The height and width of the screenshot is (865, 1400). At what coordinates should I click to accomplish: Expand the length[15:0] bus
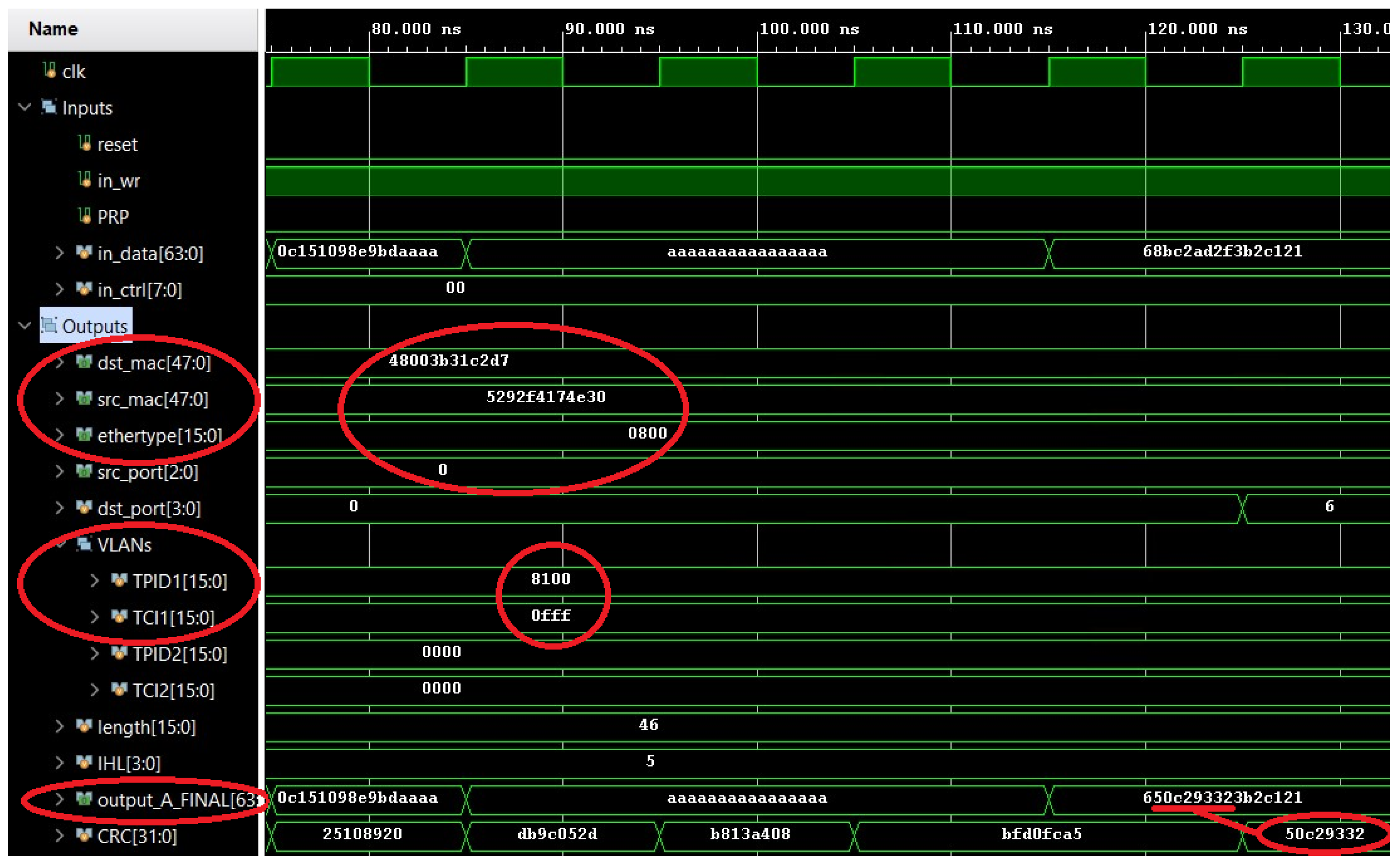59,726
